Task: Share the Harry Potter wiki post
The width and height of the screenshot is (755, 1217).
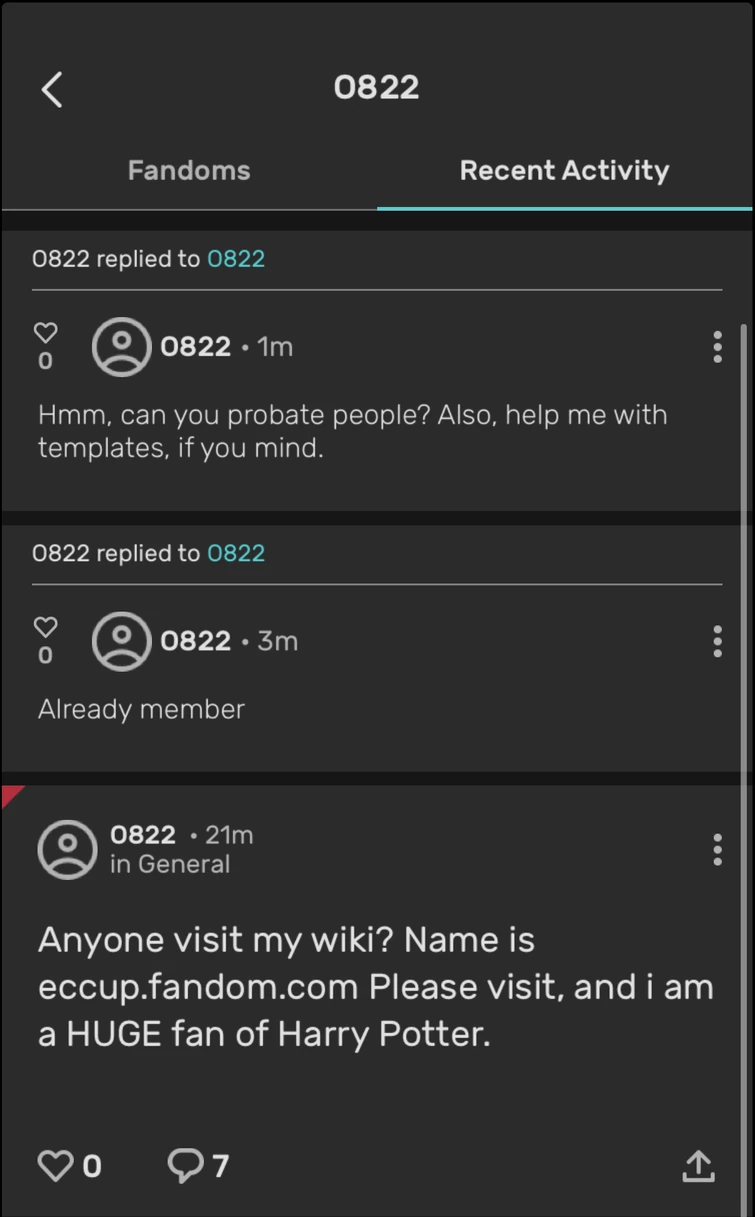Action: click(x=698, y=1165)
